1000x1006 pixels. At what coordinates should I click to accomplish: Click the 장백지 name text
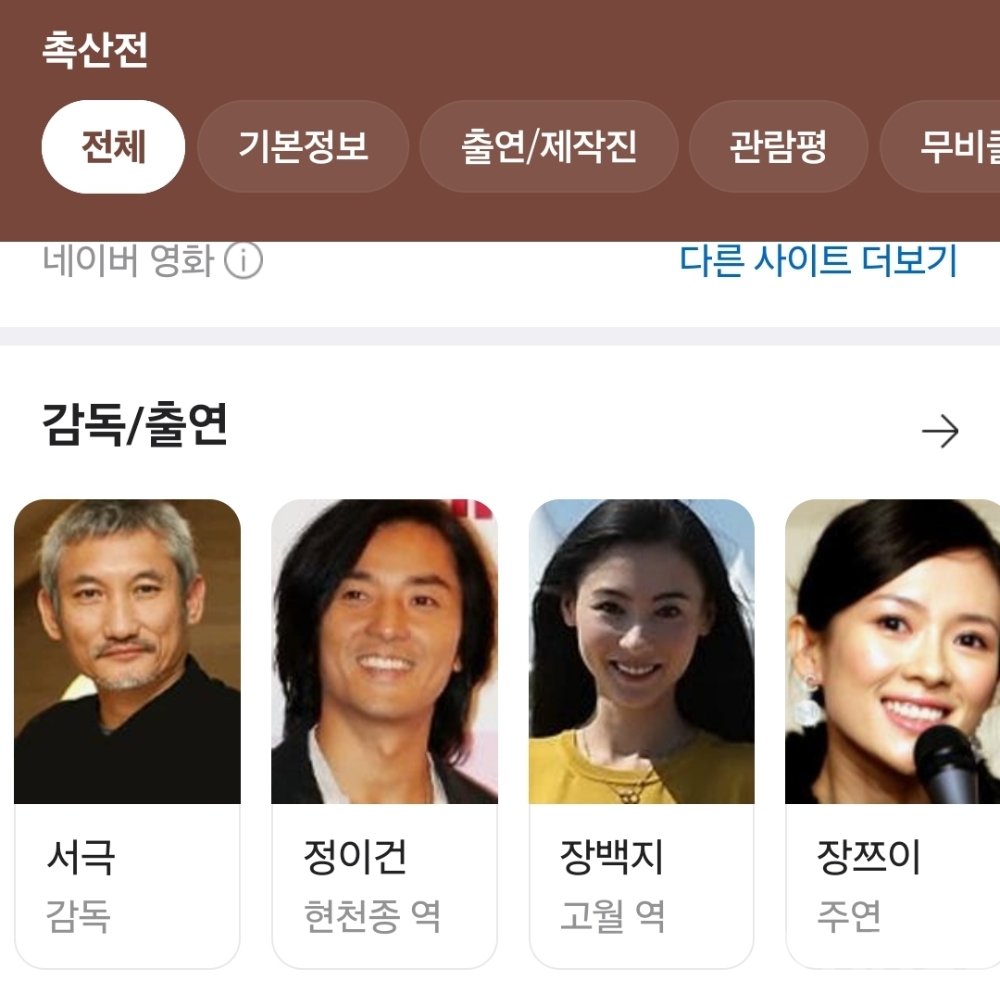(x=612, y=857)
